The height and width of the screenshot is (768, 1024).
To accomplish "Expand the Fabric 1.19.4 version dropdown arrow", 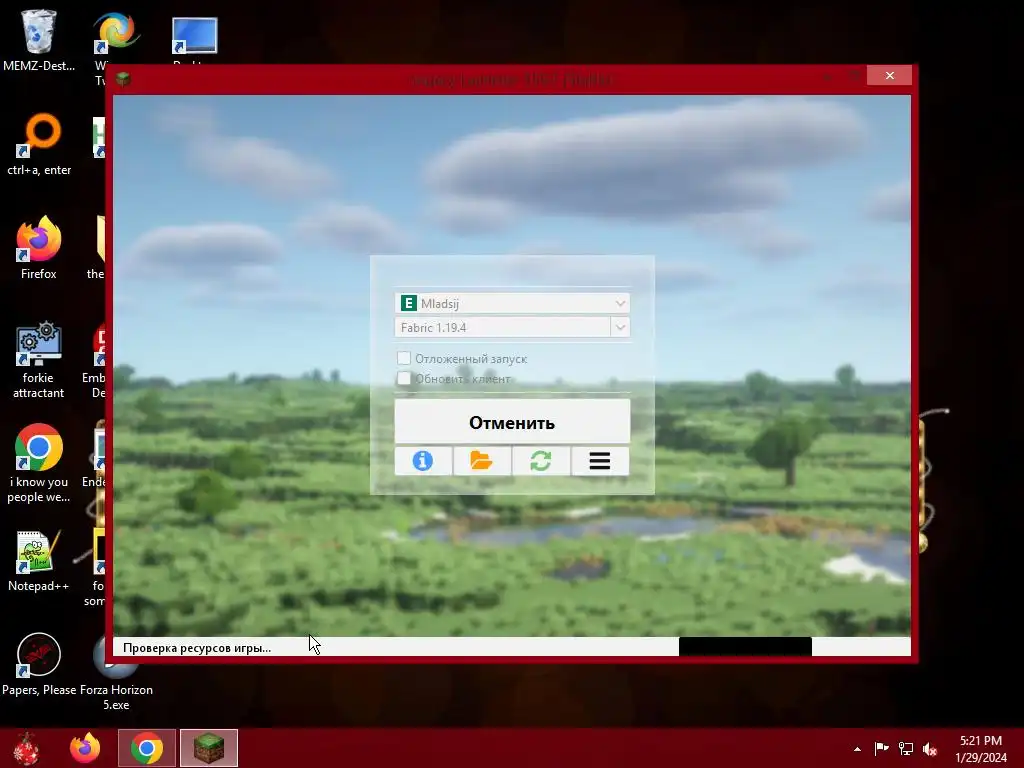I will [x=620, y=327].
